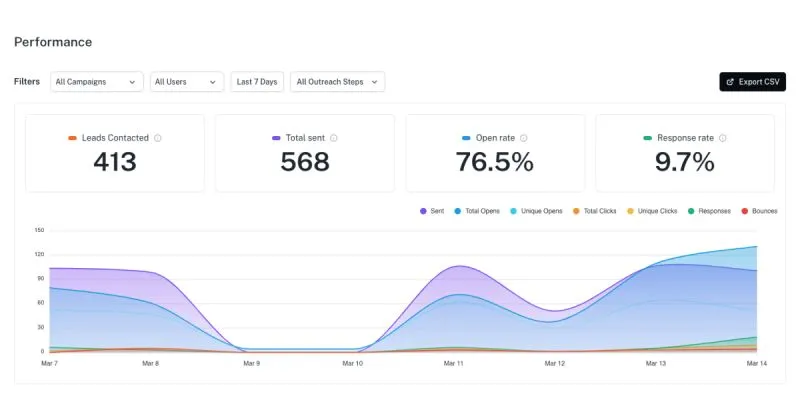
Task: Expand the All Users filter
Action: [x=187, y=82]
